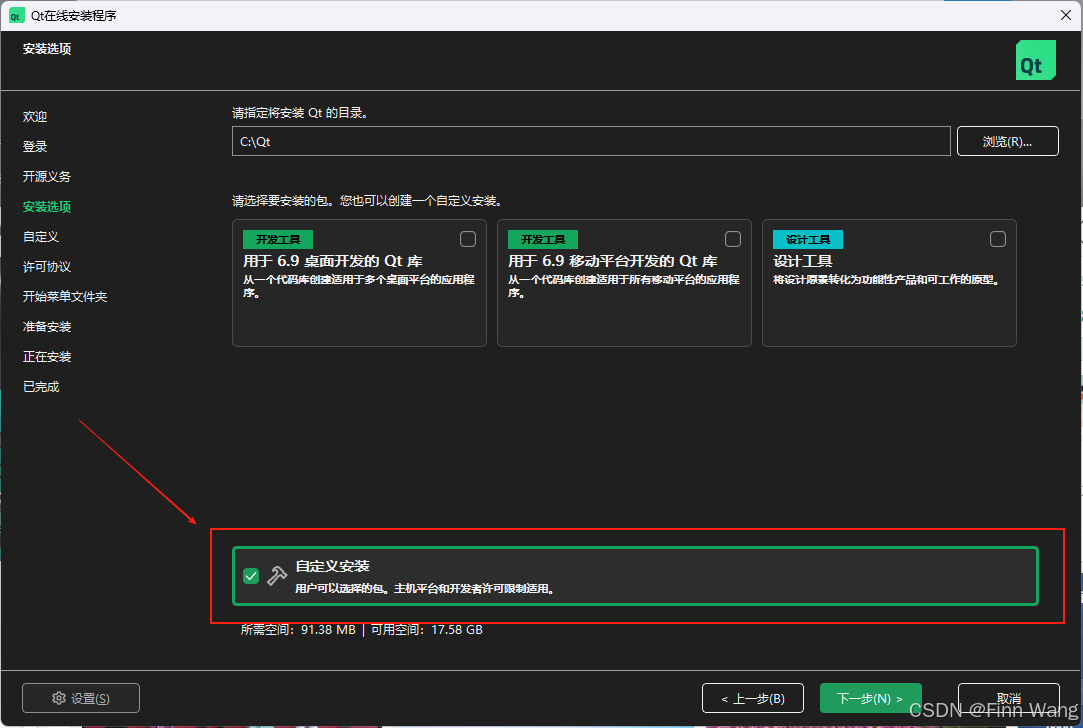The height and width of the screenshot is (728, 1083).
Task: Click the 请指定将安装 Qt 的目录 label
Action: 300,113
